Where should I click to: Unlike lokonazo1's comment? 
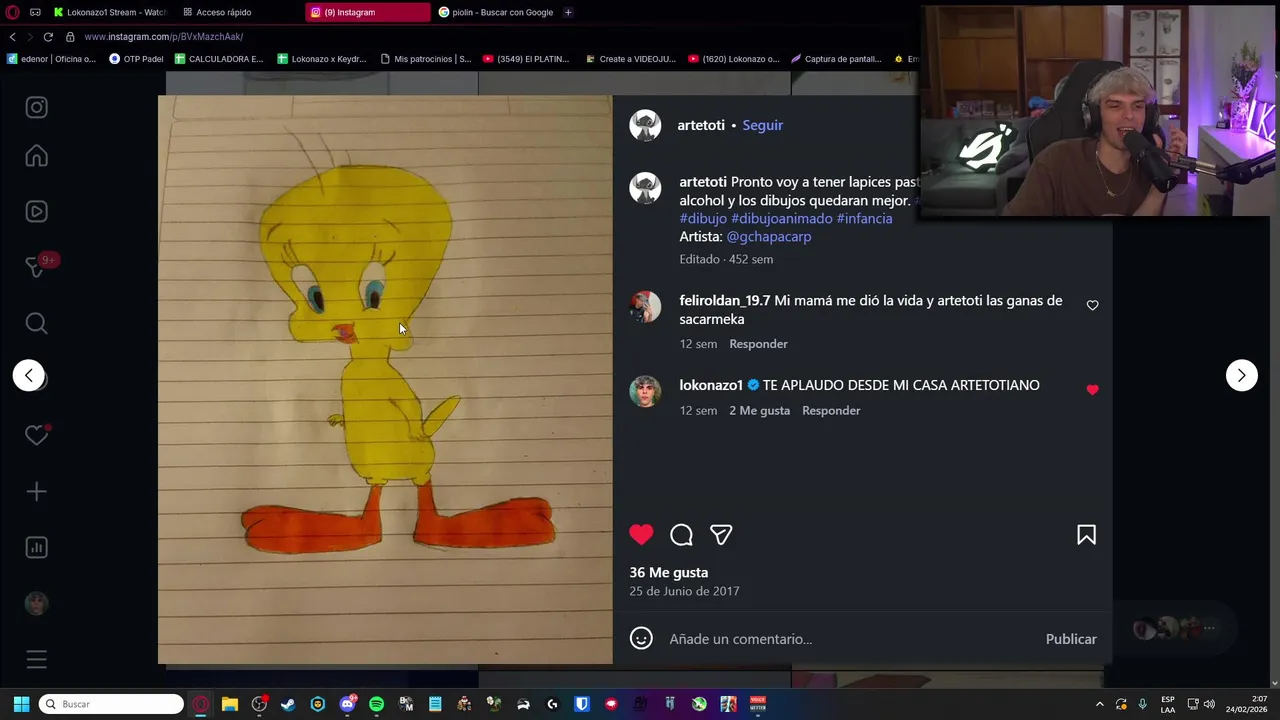[x=1092, y=390]
